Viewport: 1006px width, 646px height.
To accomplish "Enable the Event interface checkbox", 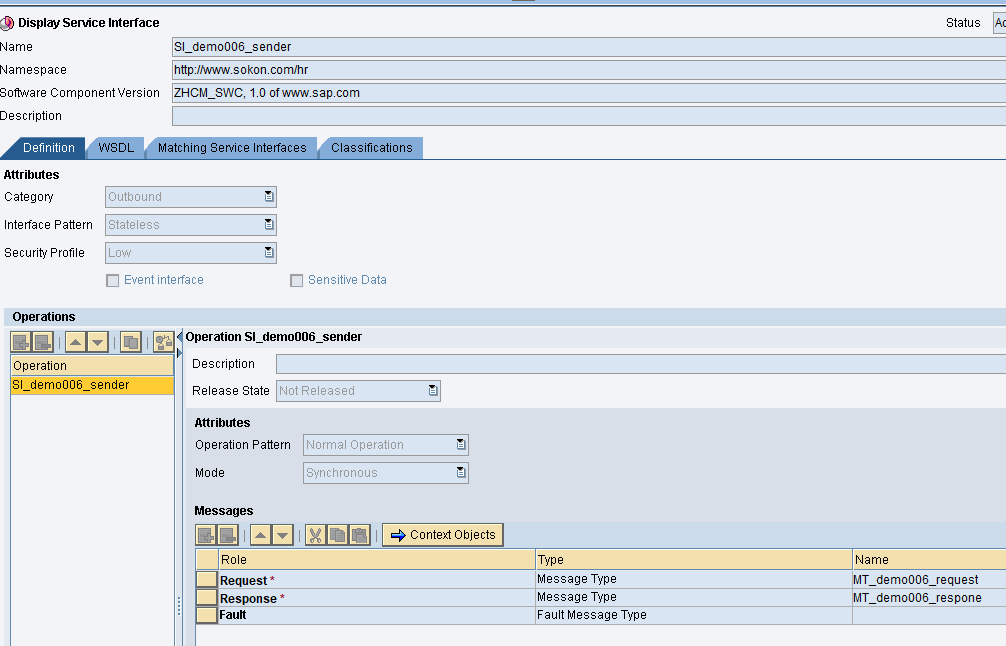I will pos(112,280).
